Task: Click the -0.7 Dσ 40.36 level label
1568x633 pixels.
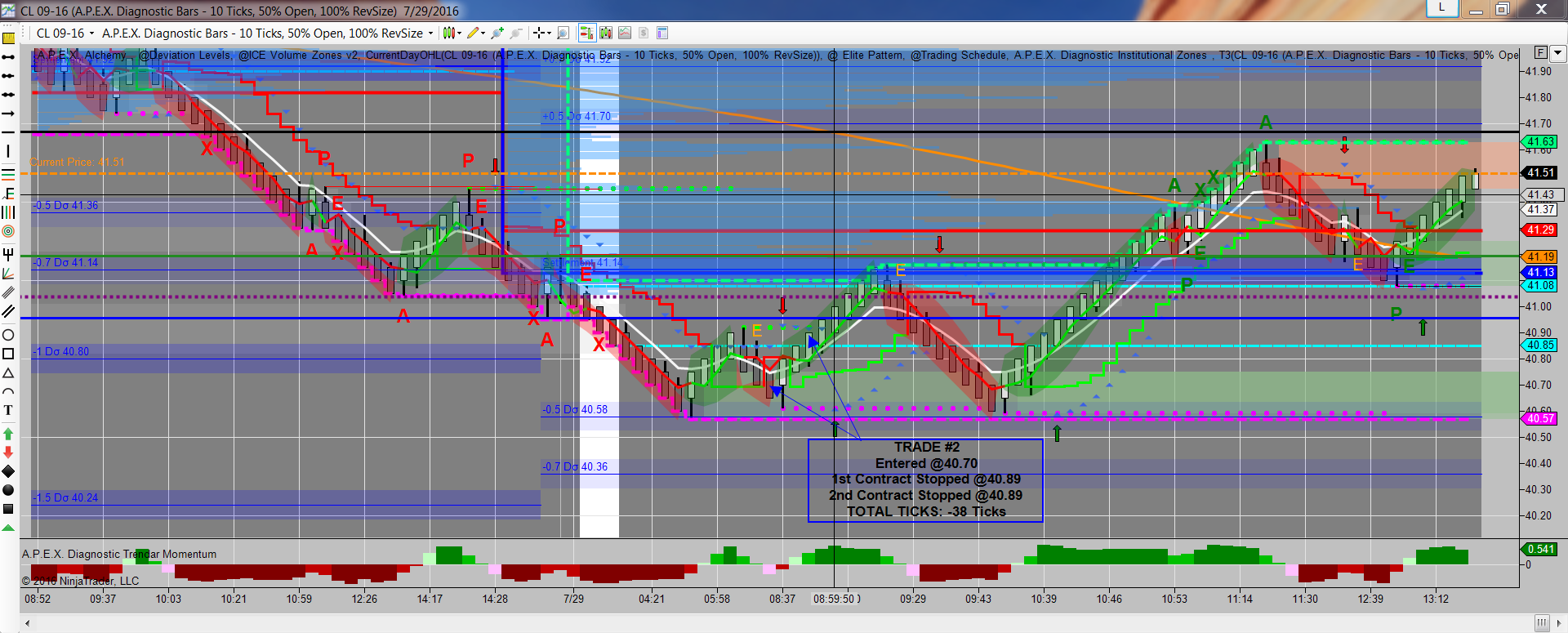Action: click(x=575, y=466)
